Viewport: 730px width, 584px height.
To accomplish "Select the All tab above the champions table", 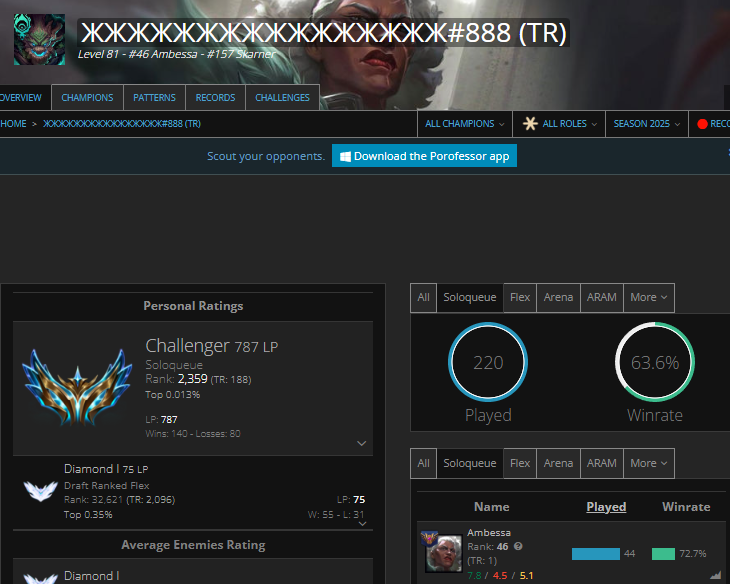I will coord(423,463).
